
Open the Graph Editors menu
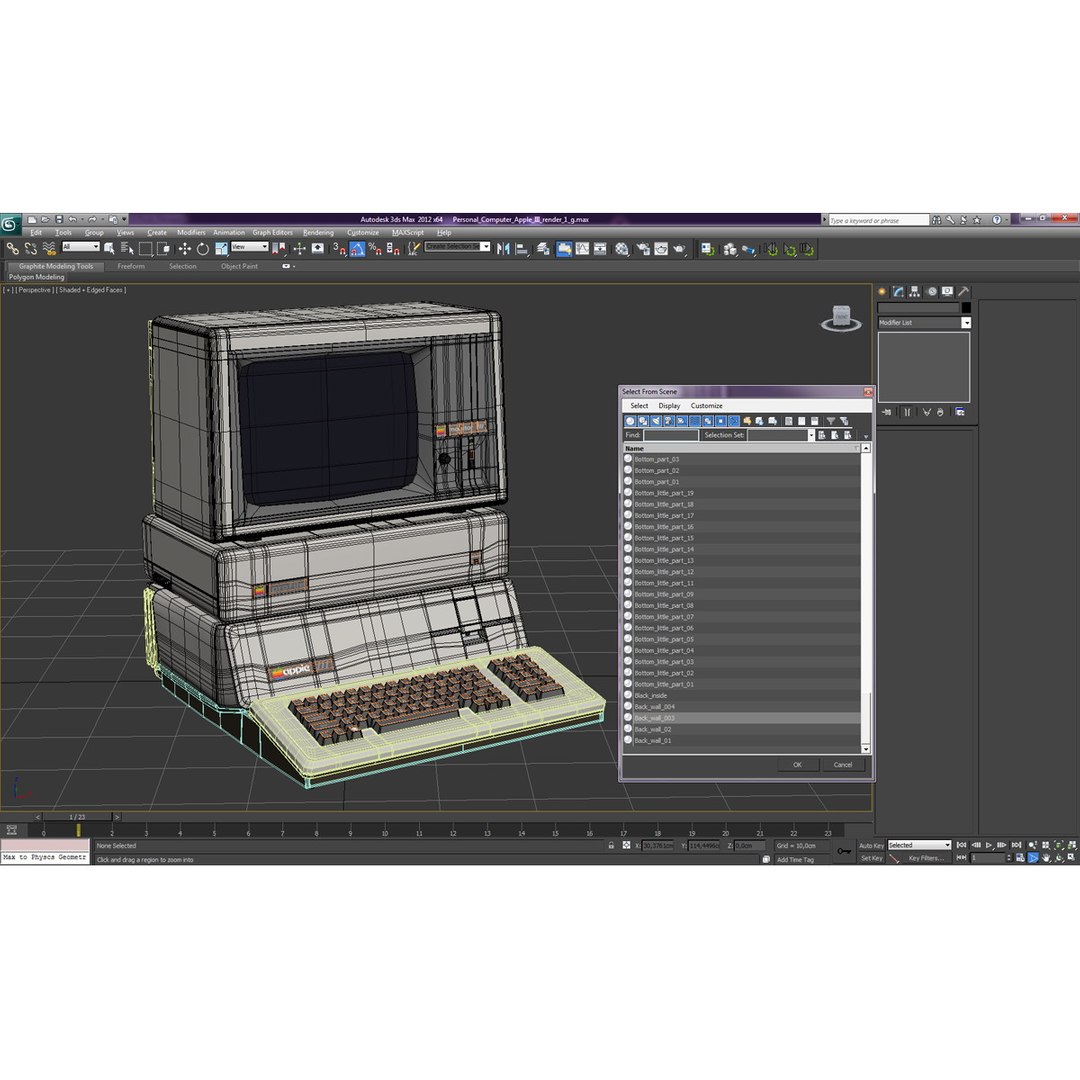click(272, 233)
